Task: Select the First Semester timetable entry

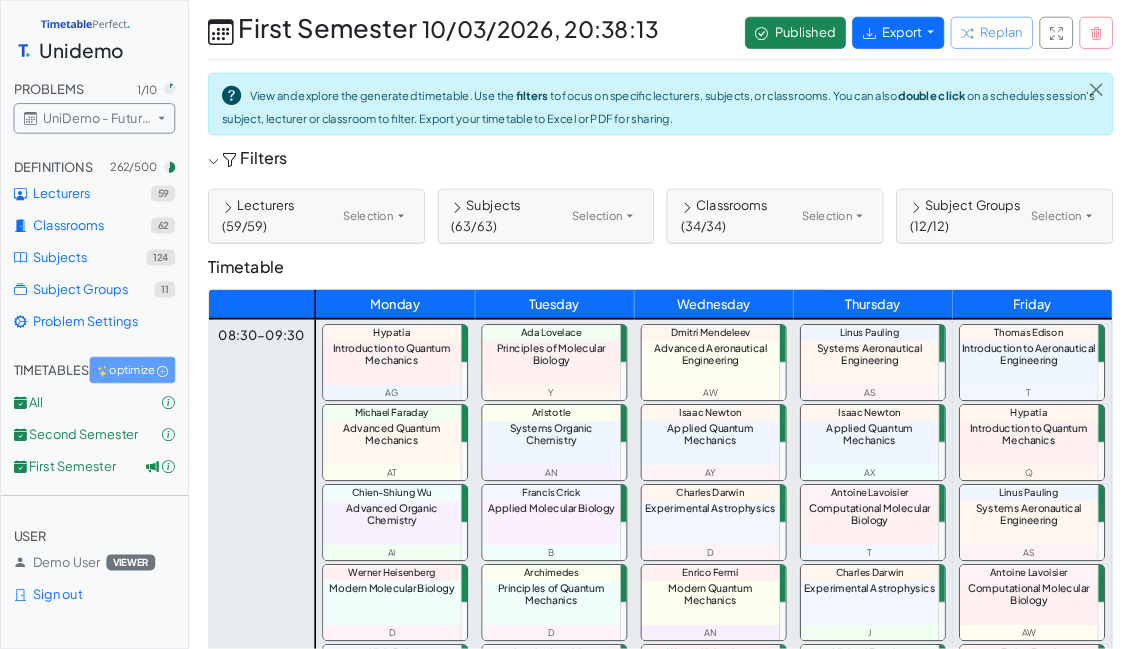Action: pyautogui.click(x=72, y=467)
